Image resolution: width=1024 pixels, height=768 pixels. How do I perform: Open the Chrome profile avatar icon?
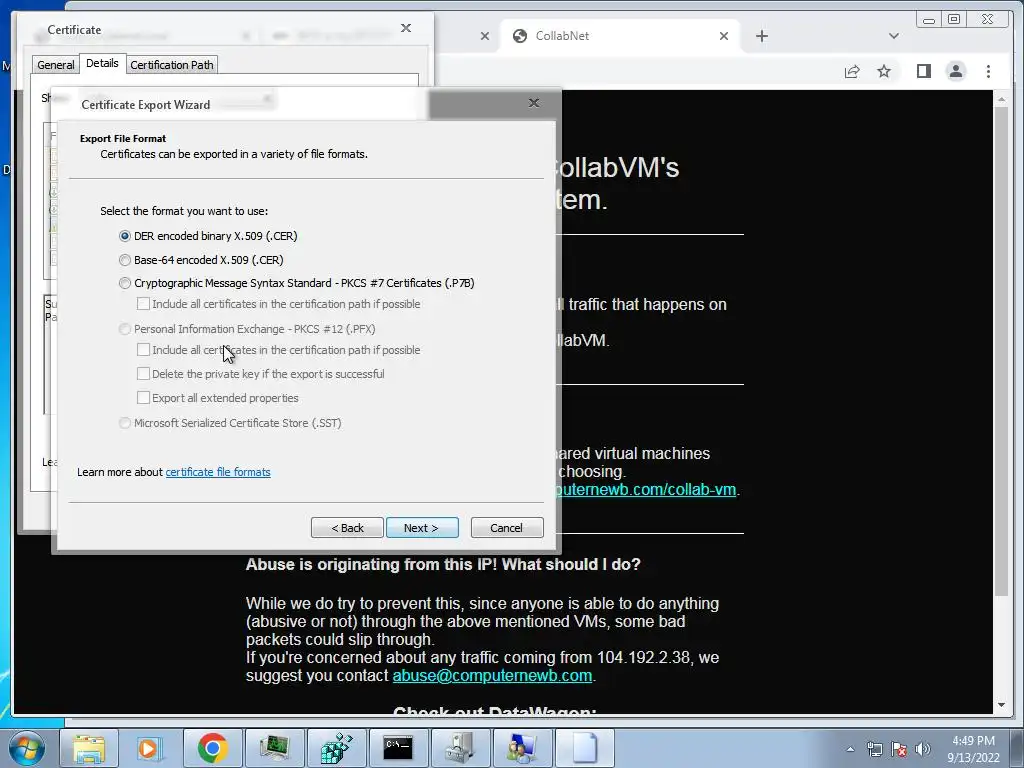point(956,71)
